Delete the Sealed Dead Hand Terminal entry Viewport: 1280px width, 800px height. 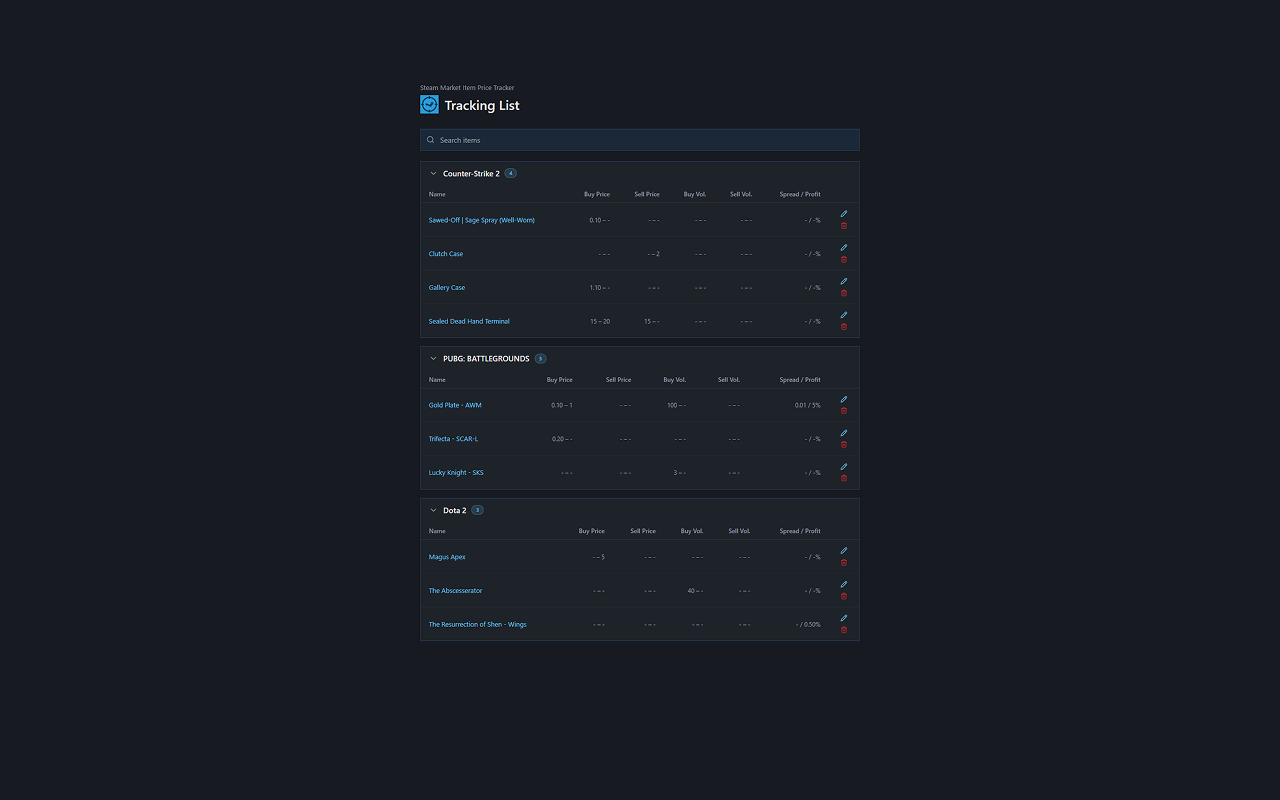(x=844, y=327)
